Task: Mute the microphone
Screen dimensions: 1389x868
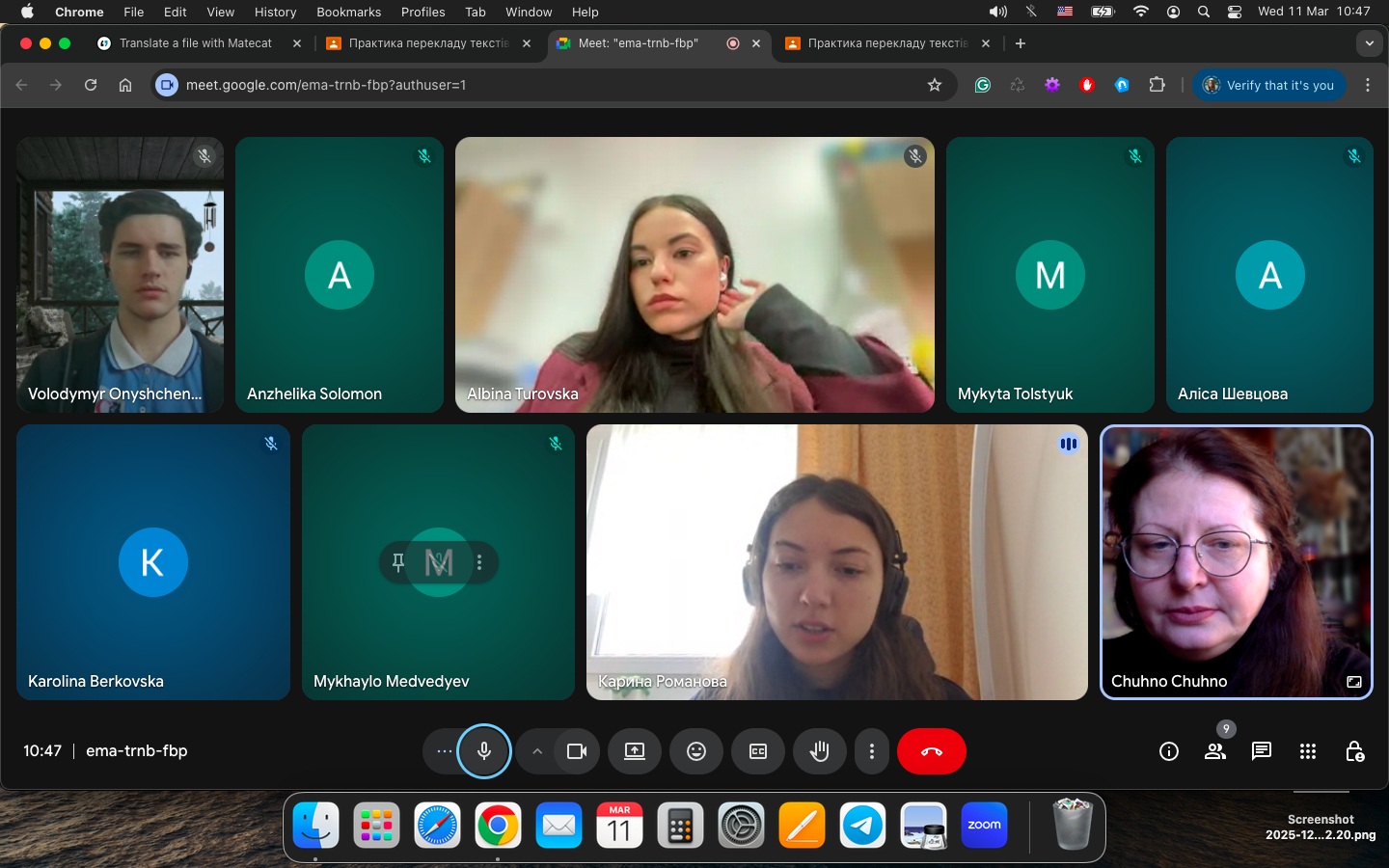Action: tap(483, 751)
